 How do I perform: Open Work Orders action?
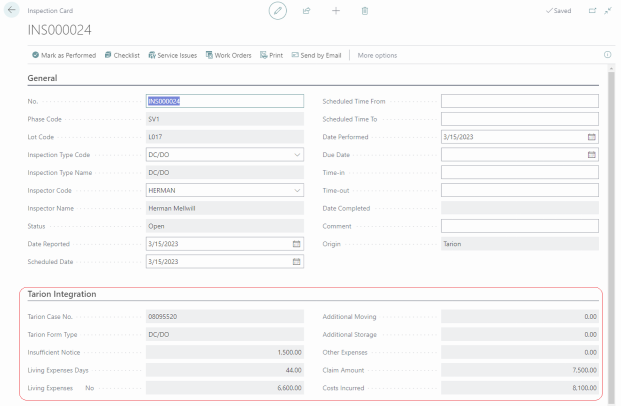(229, 55)
